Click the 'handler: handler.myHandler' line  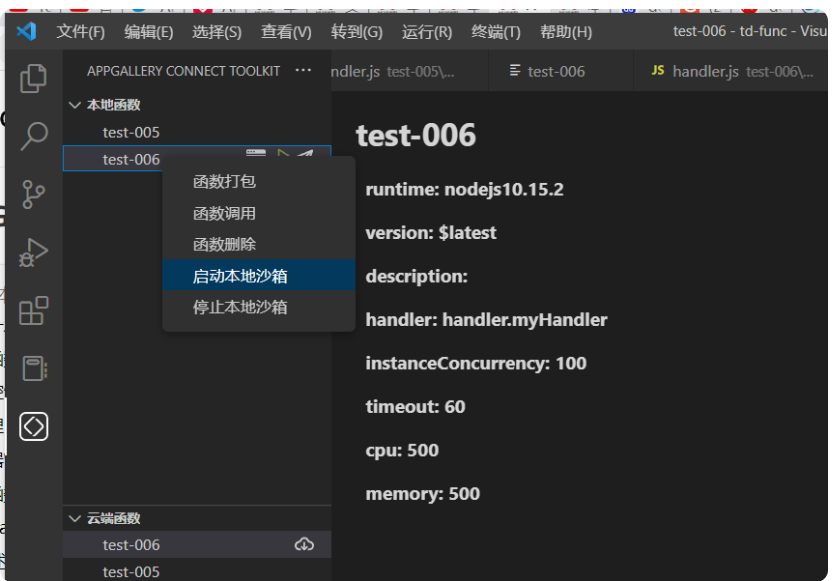486,320
